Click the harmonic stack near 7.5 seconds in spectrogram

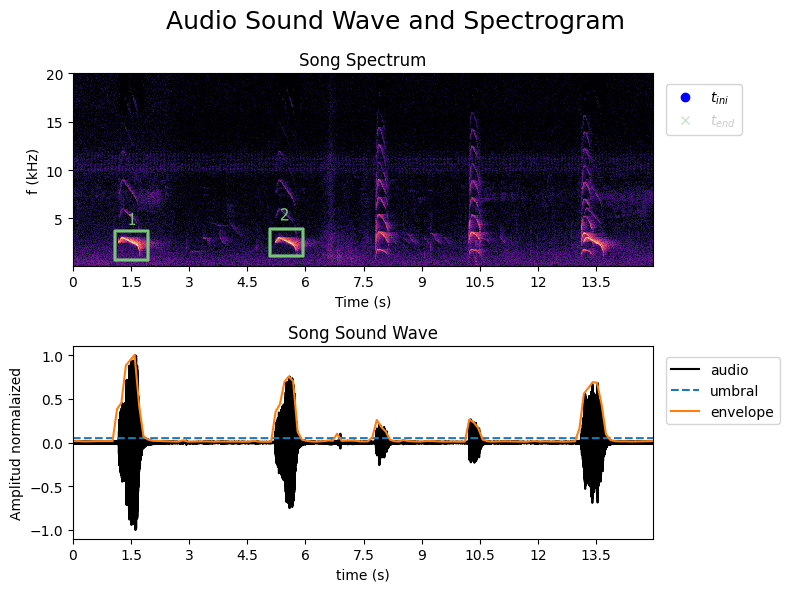pos(382,186)
